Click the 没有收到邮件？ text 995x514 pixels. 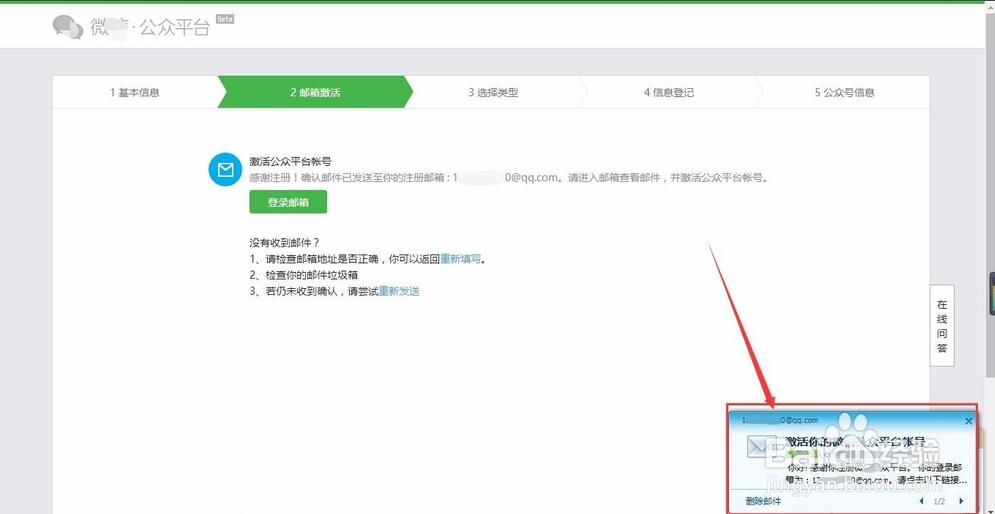pos(284,242)
